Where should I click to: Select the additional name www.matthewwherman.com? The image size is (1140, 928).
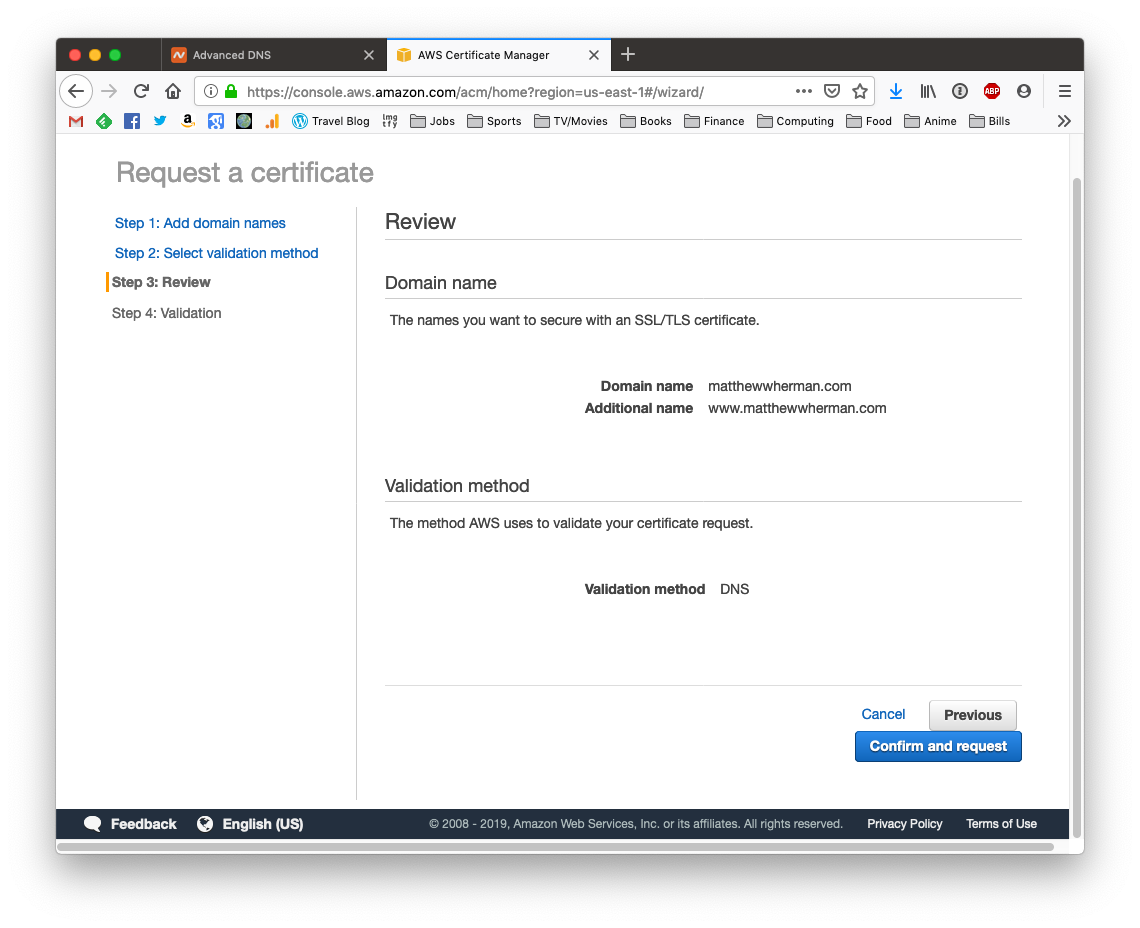[x=797, y=408]
